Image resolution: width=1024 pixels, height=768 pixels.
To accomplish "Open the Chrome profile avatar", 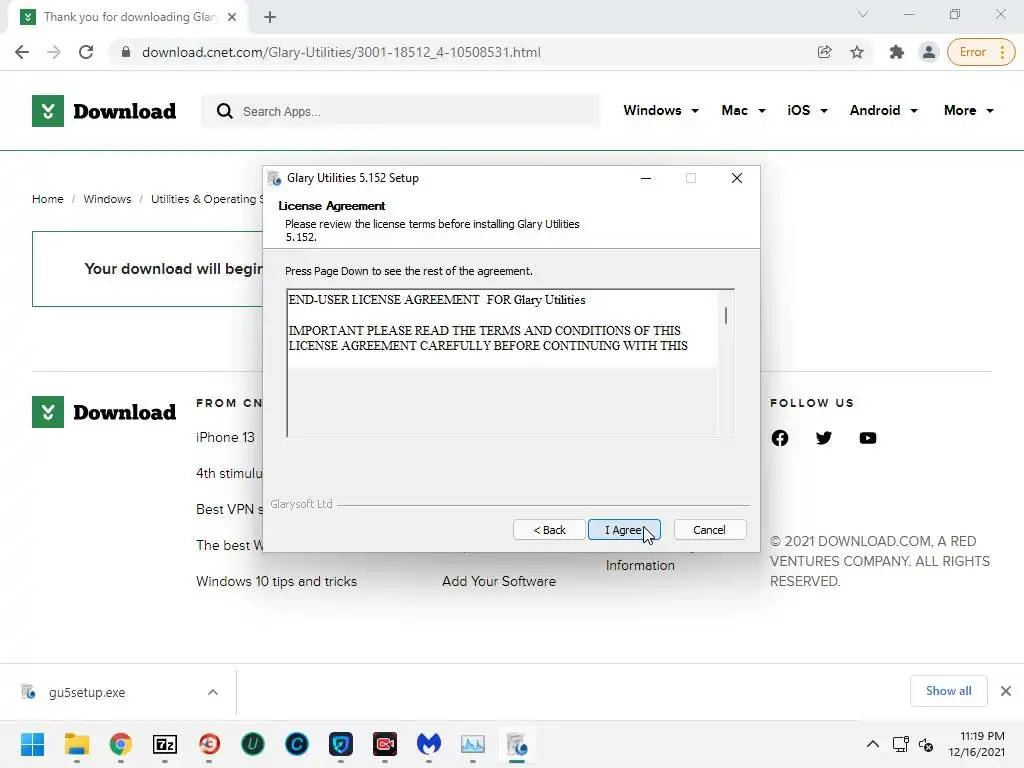I will point(929,52).
